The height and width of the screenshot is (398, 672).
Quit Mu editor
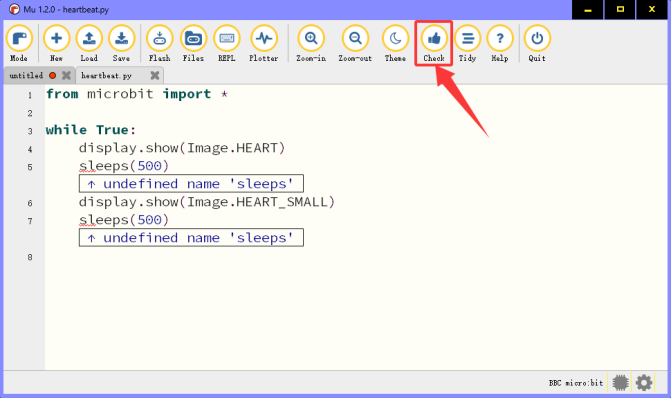tap(537, 43)
